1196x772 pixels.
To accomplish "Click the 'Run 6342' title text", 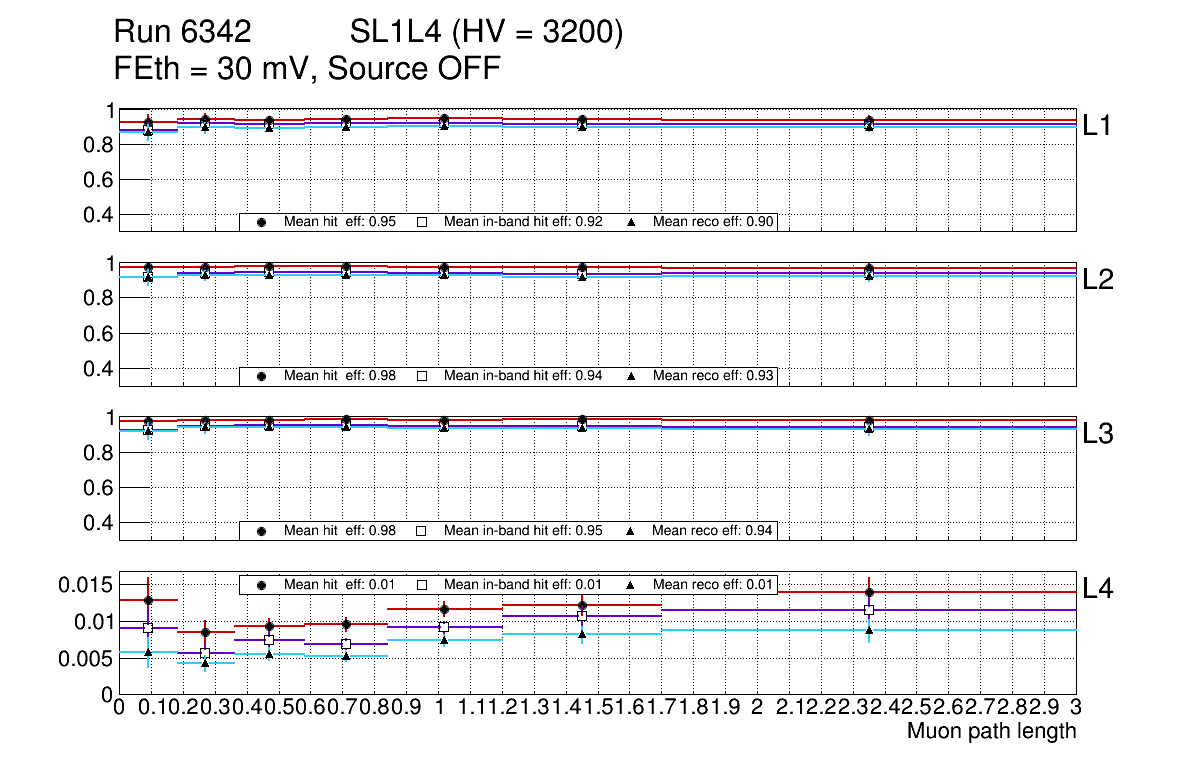I will click(181, 34).
